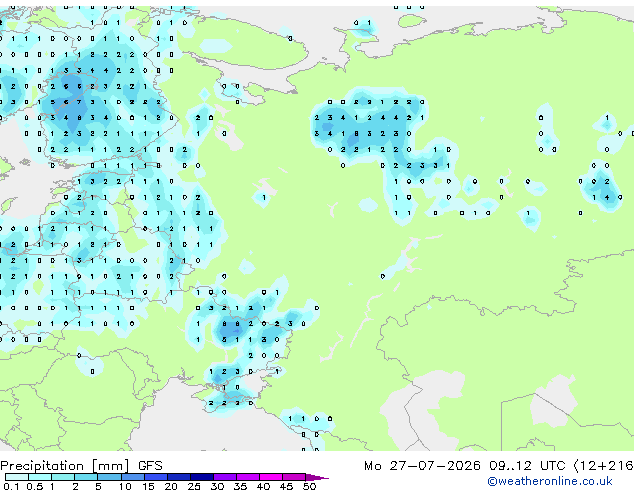Click the 45–50 mm legend swatch

point(294,477)
